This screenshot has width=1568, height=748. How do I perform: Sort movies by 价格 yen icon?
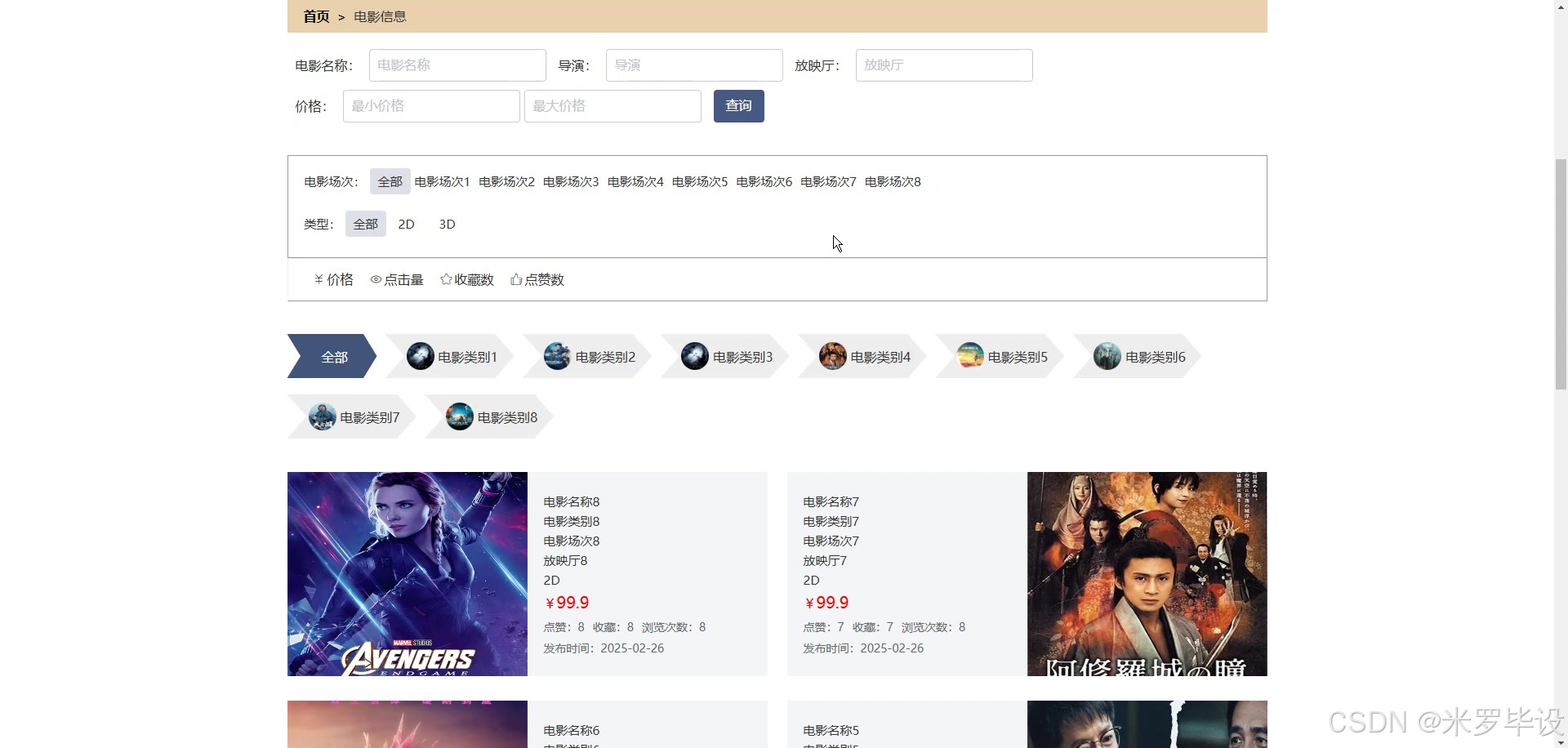[x=318, y=279]
